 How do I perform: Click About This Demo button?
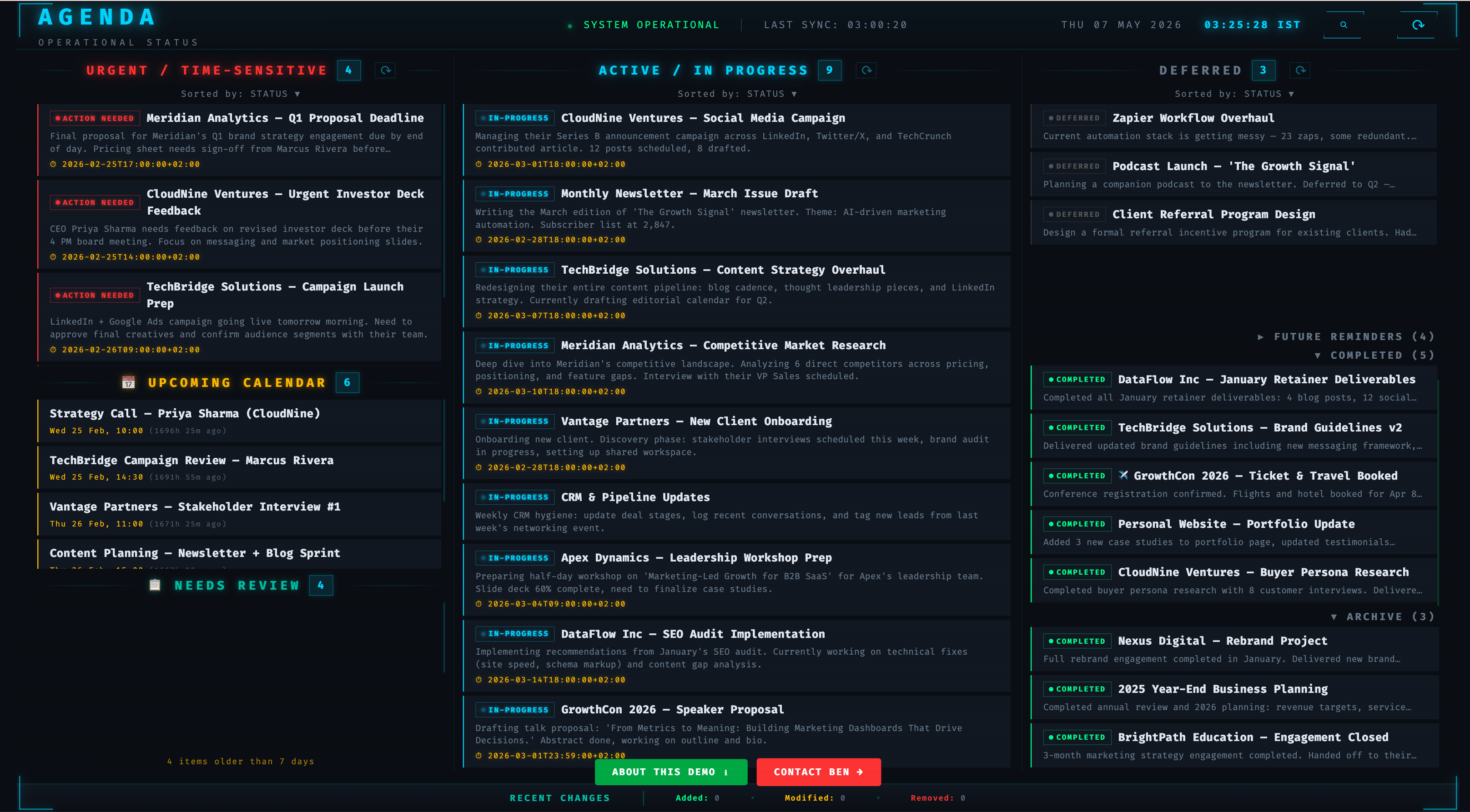coord(670,772)
